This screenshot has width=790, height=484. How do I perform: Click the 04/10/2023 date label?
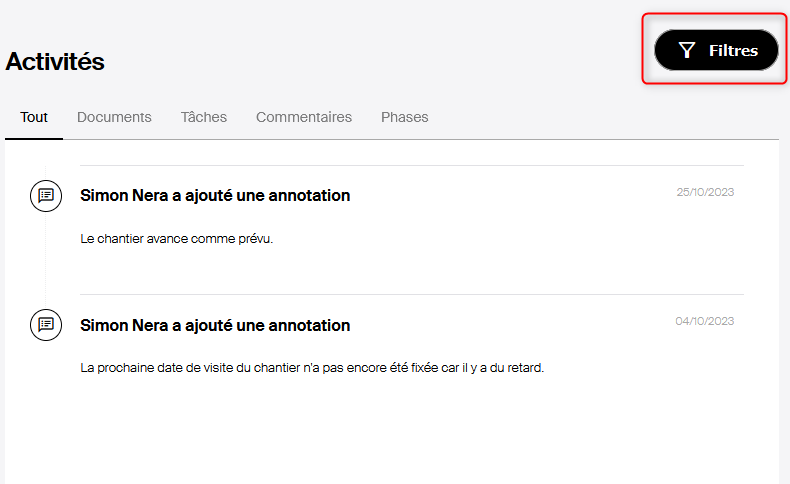coord(704,321)
